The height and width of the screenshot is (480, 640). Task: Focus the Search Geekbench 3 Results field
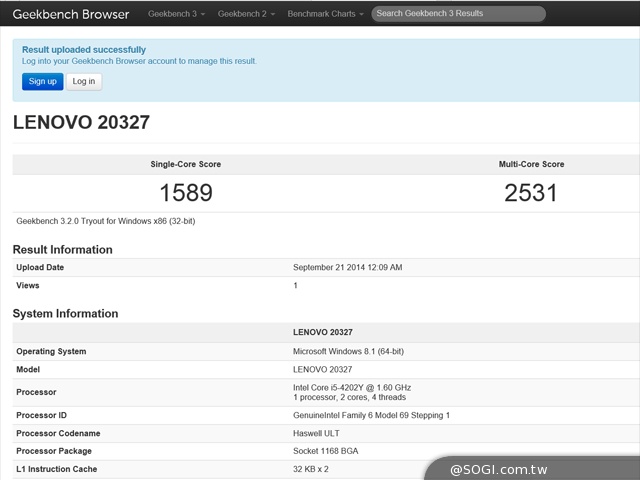click(458, 13)
